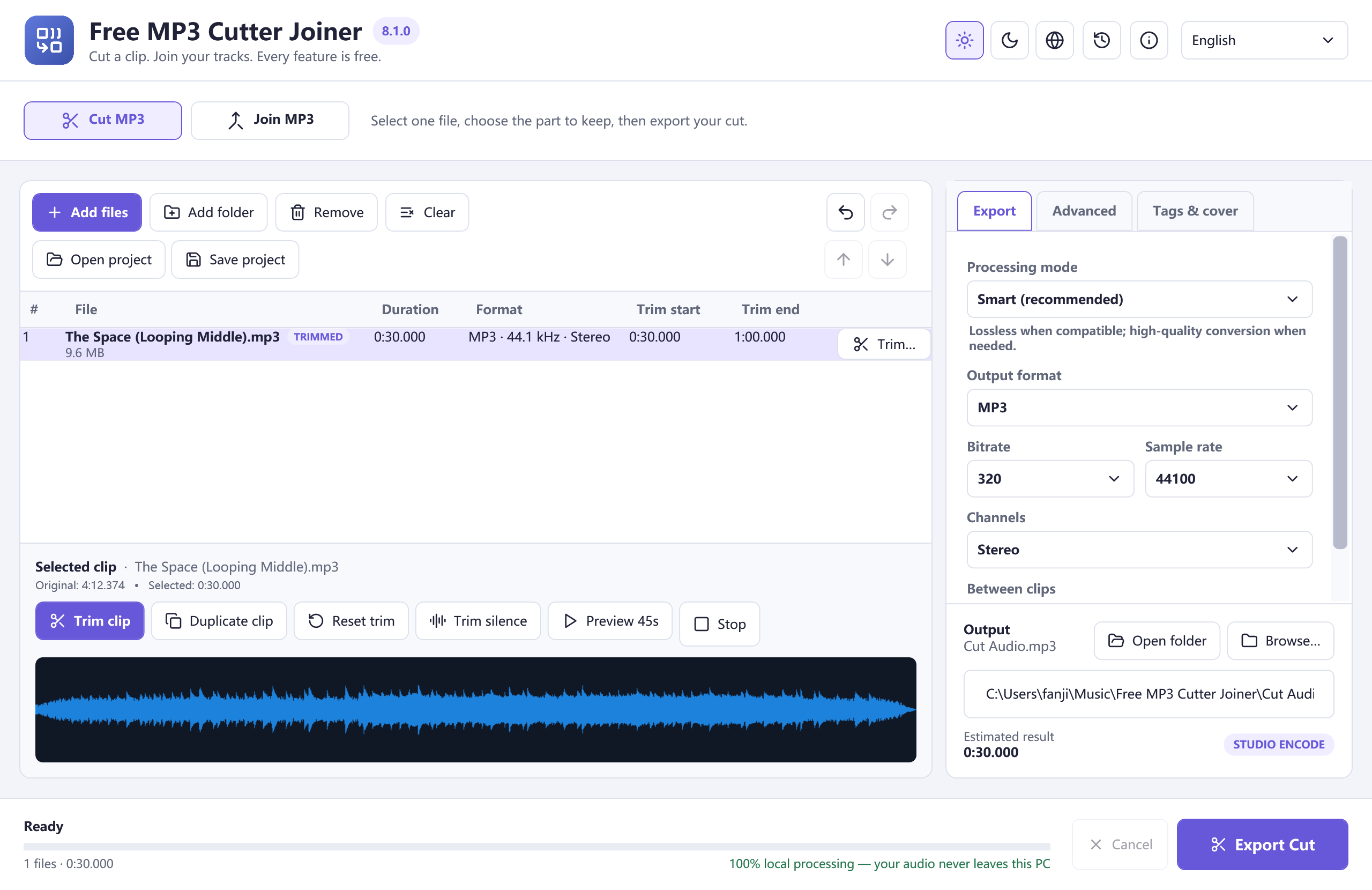1372x890 pixels.
Task: Open the Tags & cover tab
Action: pos(1195,211)
